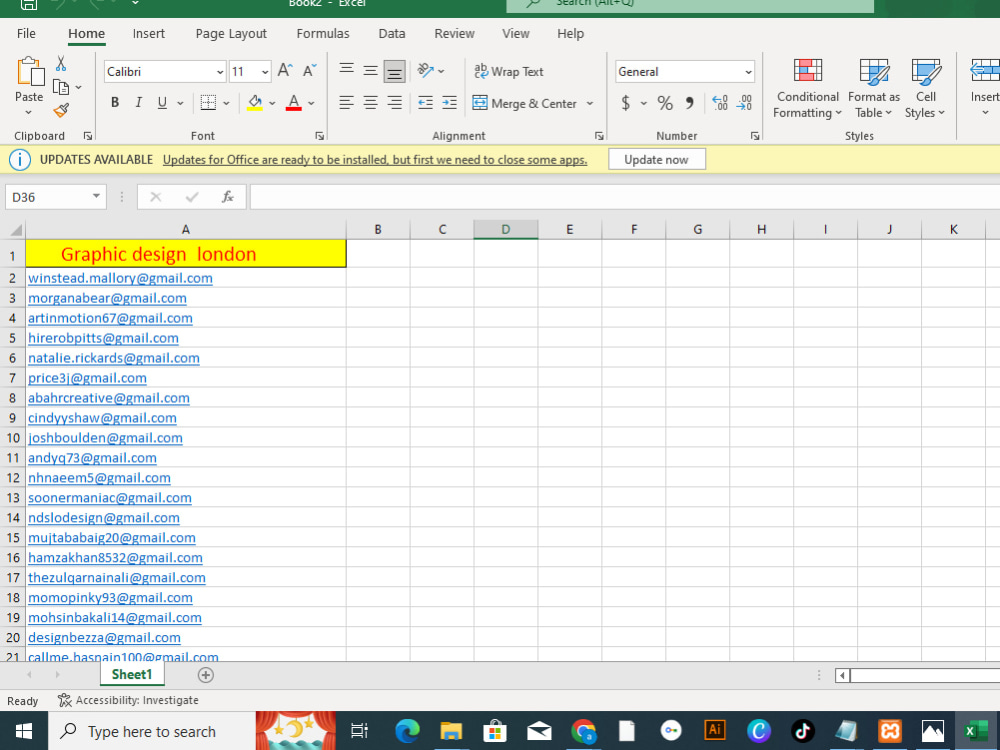Open the Font dialog launcher

pos(319,136)
